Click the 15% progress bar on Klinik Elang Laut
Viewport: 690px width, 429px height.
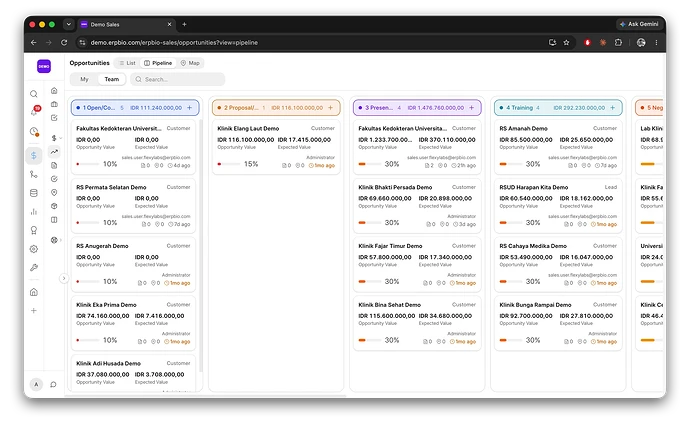click(x=228, y=164)
